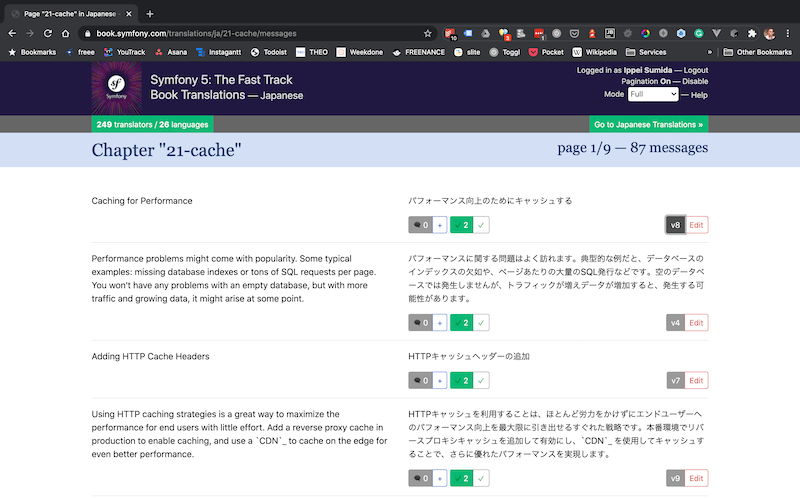The image size is (800, 500).
Task: Open the v9 version history button
Action: (x=675, y=479)
